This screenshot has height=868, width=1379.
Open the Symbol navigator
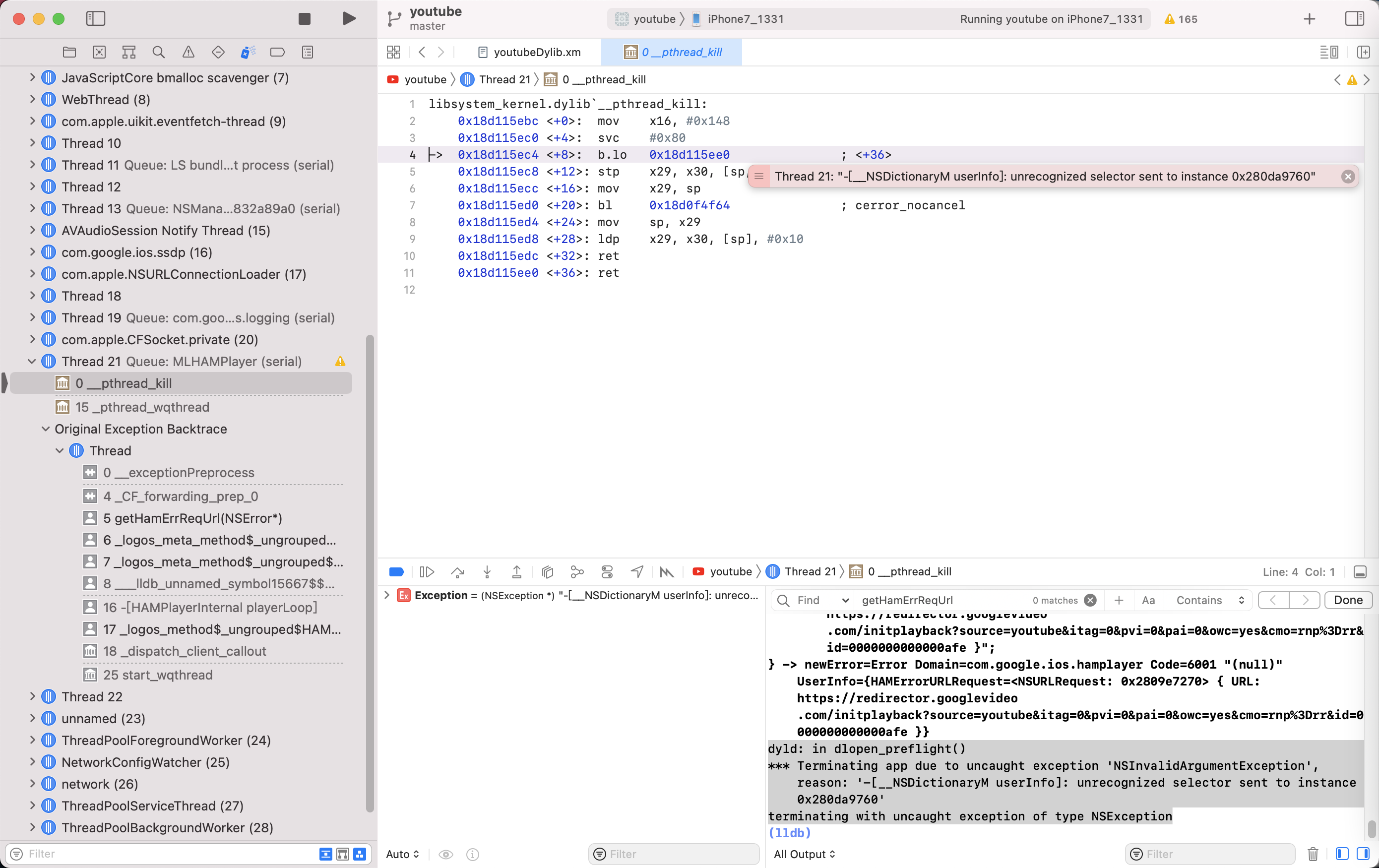129,52
